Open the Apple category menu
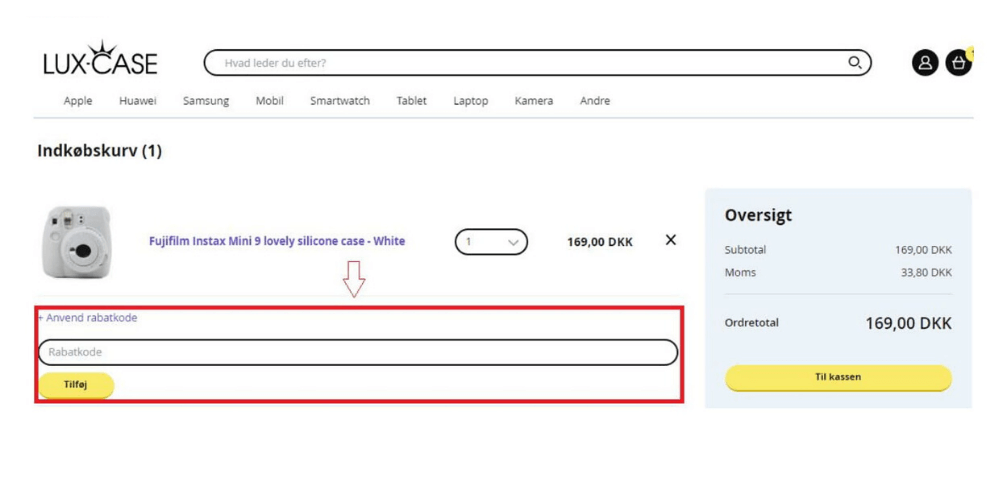This screenshot has width=1000, height=500. click(78, 101)
